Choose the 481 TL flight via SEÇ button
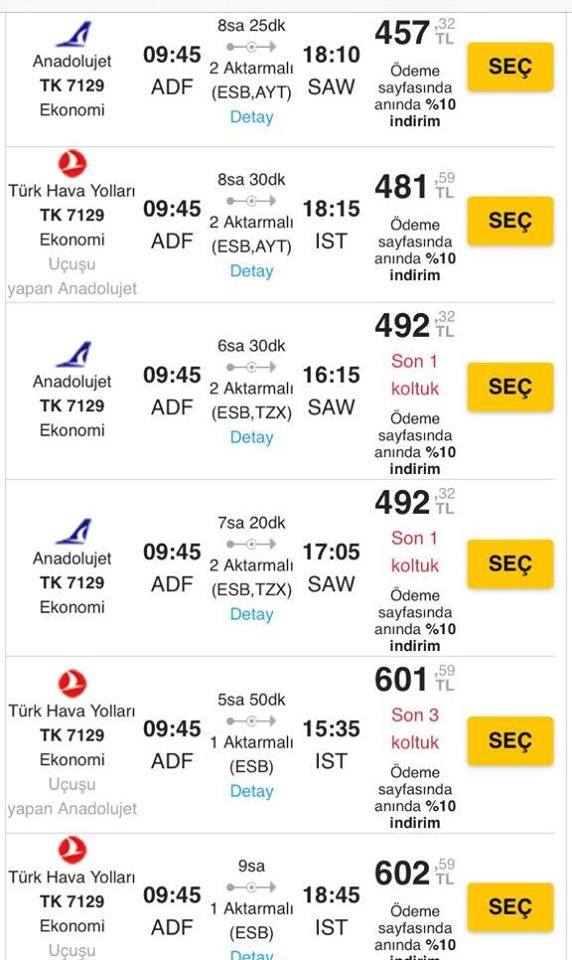The image size is (572, 960). pyautogui.click(x=510, y=221)
